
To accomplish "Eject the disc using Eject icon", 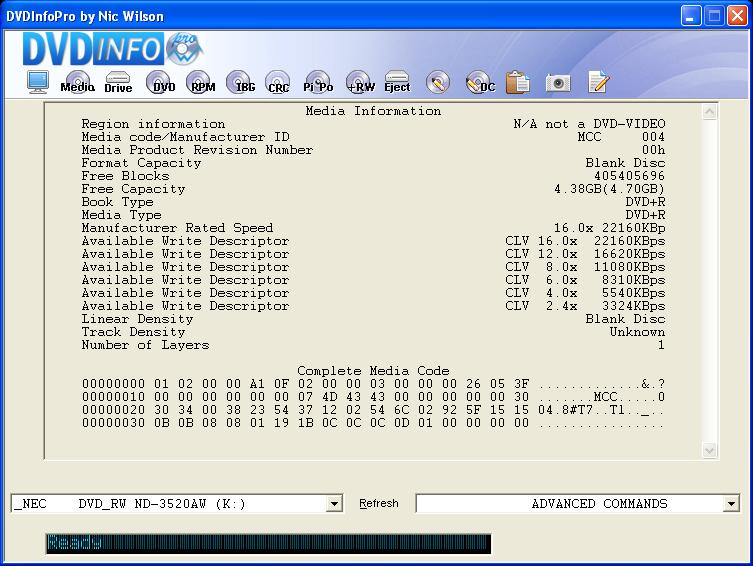I will pos(397,82).
